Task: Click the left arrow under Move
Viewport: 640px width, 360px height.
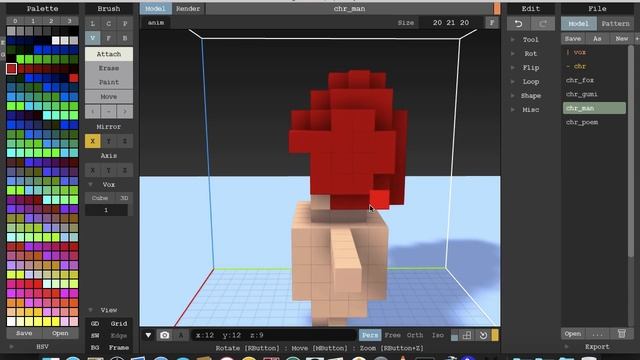Action: [x=93, y=111]
